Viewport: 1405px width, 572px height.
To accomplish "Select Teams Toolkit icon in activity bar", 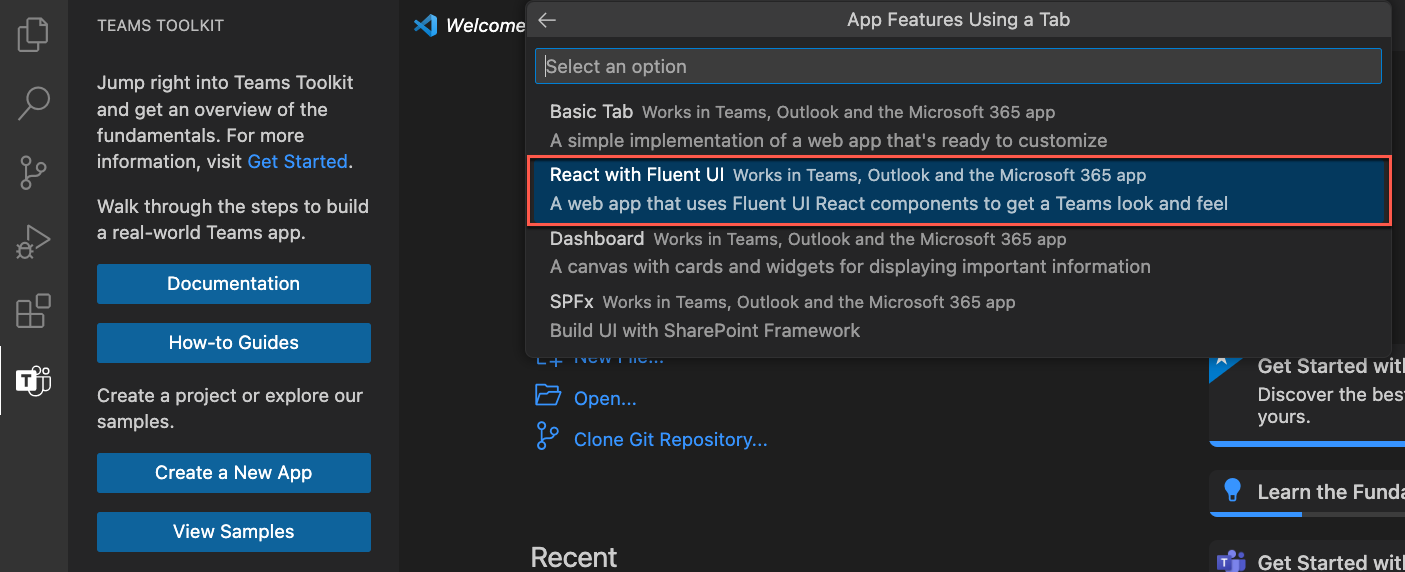I will [33, 380].
